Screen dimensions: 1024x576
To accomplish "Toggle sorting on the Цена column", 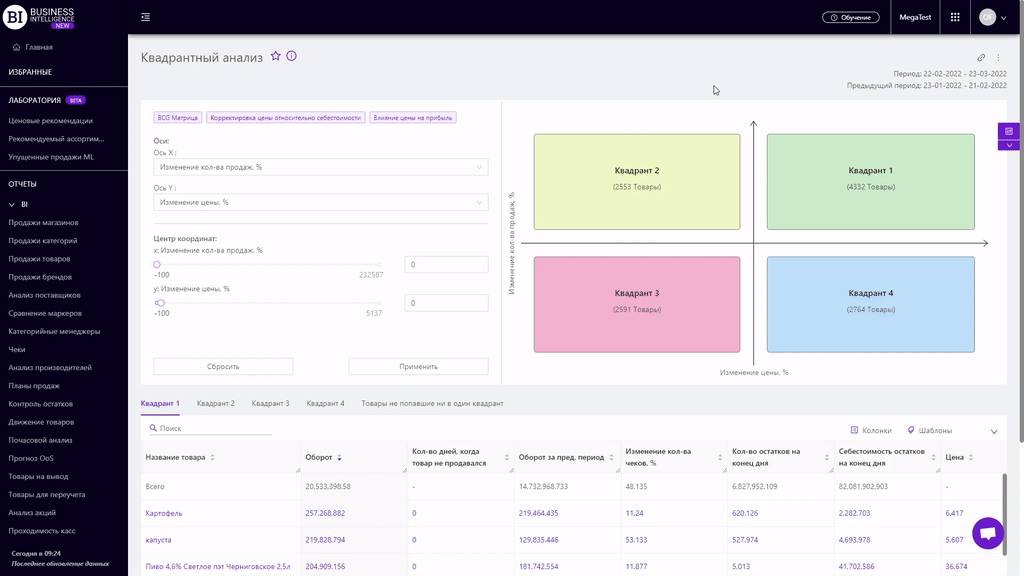I will click(970, 457).
